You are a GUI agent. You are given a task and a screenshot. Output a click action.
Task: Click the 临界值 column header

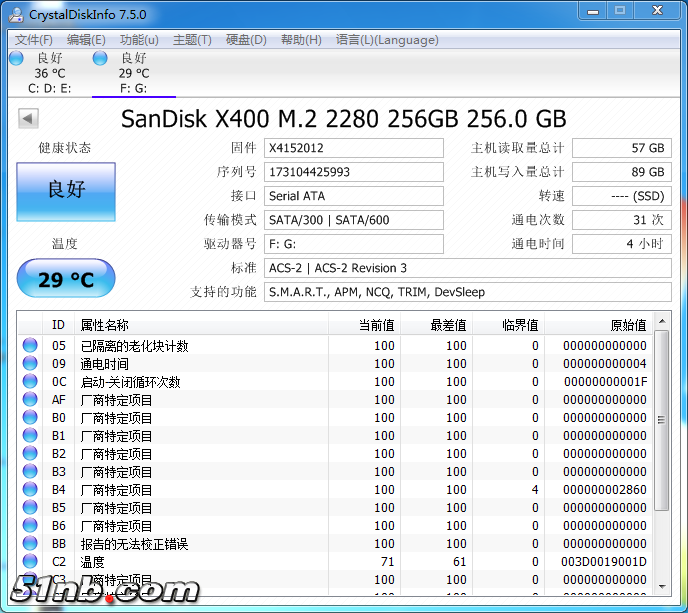(509, 325)
